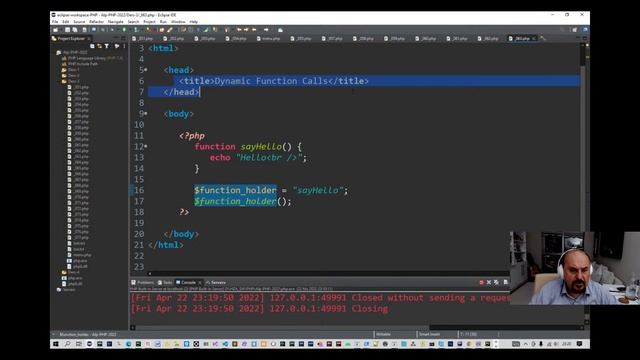Click the white forward arrow in toolbar
This screenshot has height=360, width=640.
tap(266, 30)
